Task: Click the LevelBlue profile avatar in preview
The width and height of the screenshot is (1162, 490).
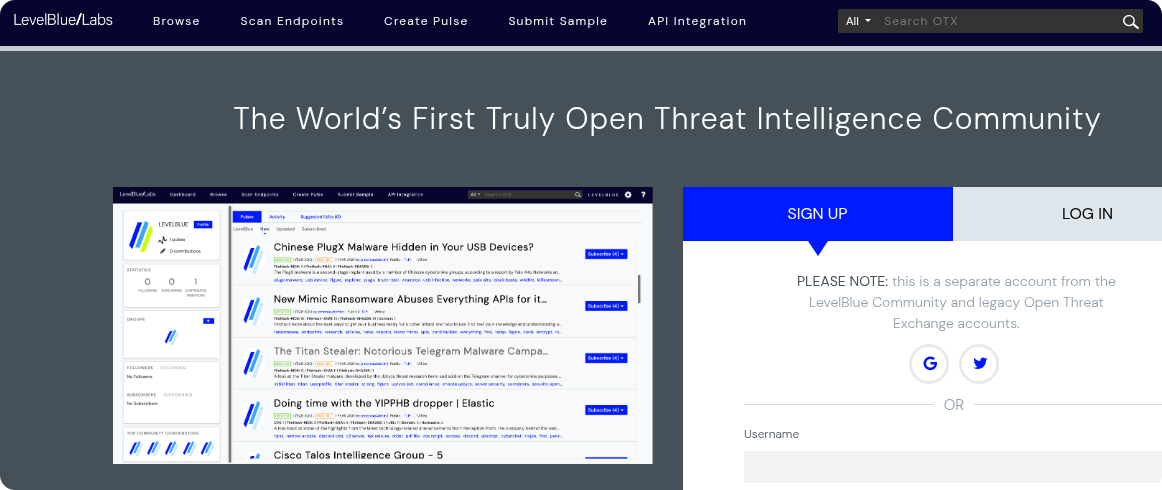Action: pyautogui.click(x=142, y=236)
